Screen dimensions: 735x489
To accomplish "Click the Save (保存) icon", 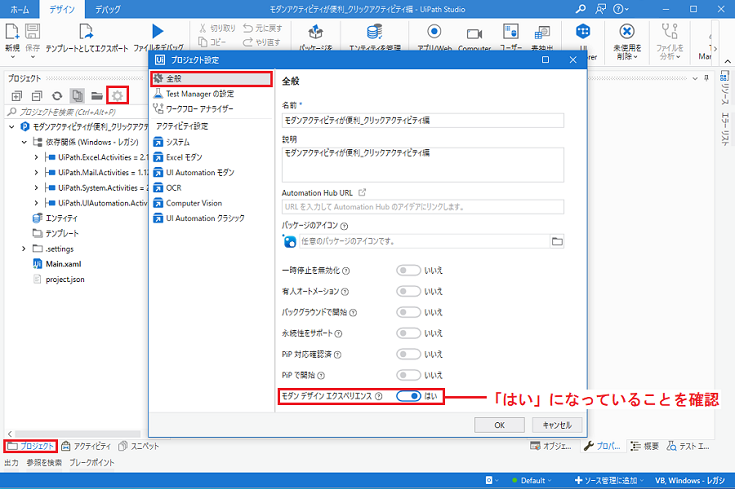I will (32, 32).
